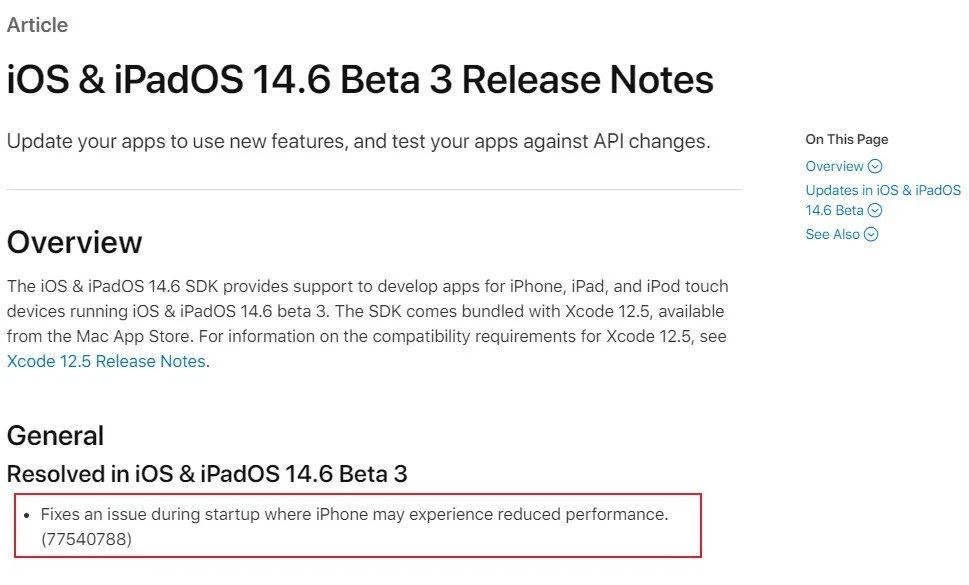The width and height of the screenshot is (969, 585).
Task: Click the chevron icon after "14.6 Beta"
Action: click(875, 211)
